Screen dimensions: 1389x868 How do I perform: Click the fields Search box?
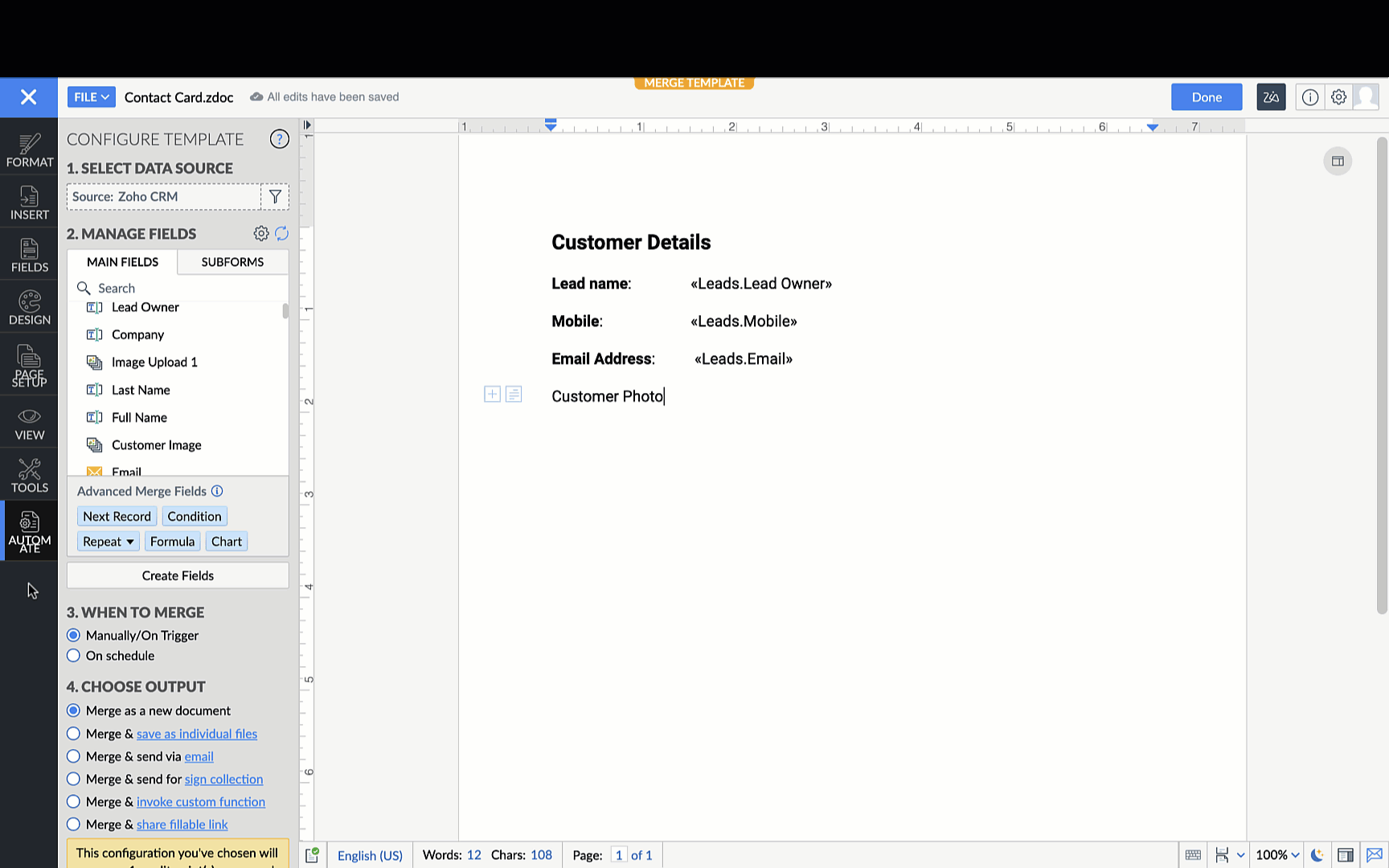tap(185, 289)
